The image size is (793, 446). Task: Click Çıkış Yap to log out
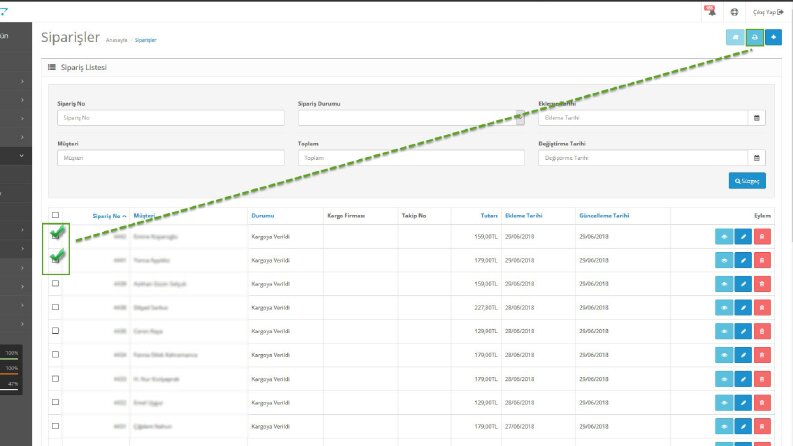[768, 12]
